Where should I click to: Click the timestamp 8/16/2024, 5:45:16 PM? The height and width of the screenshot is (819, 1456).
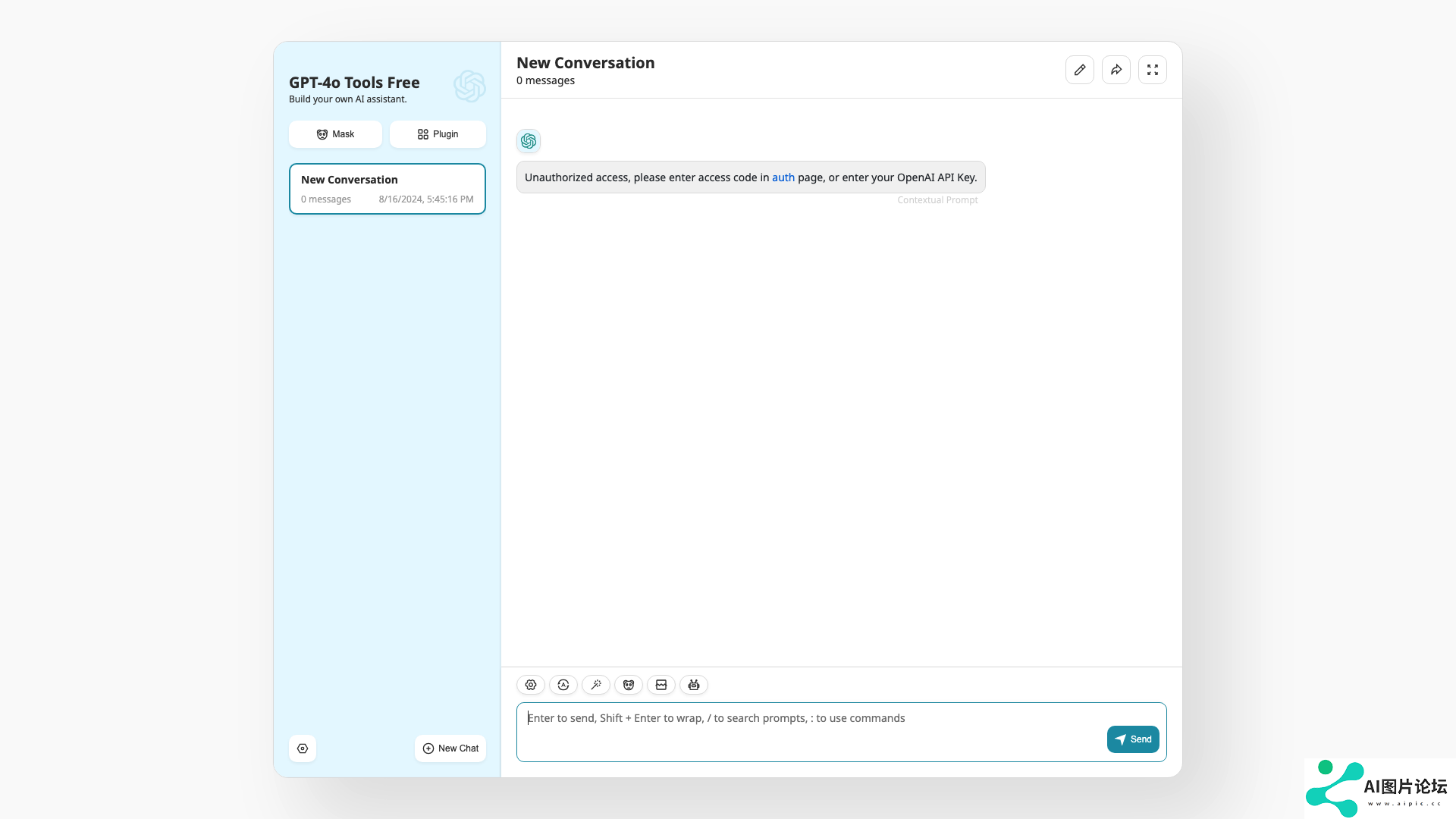[x=426, y=199]
